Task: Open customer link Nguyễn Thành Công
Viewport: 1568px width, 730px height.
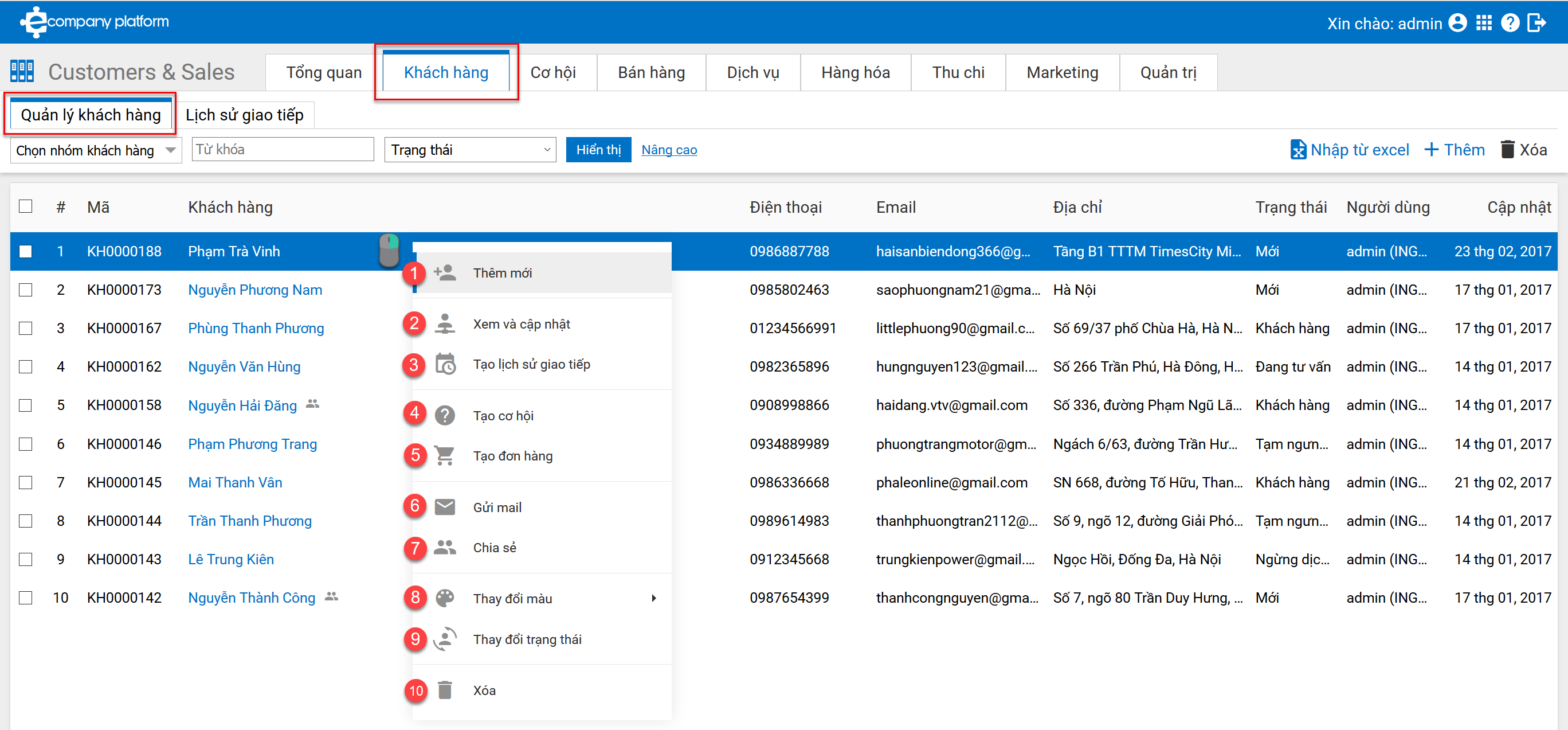Action: tap(252, 598)
